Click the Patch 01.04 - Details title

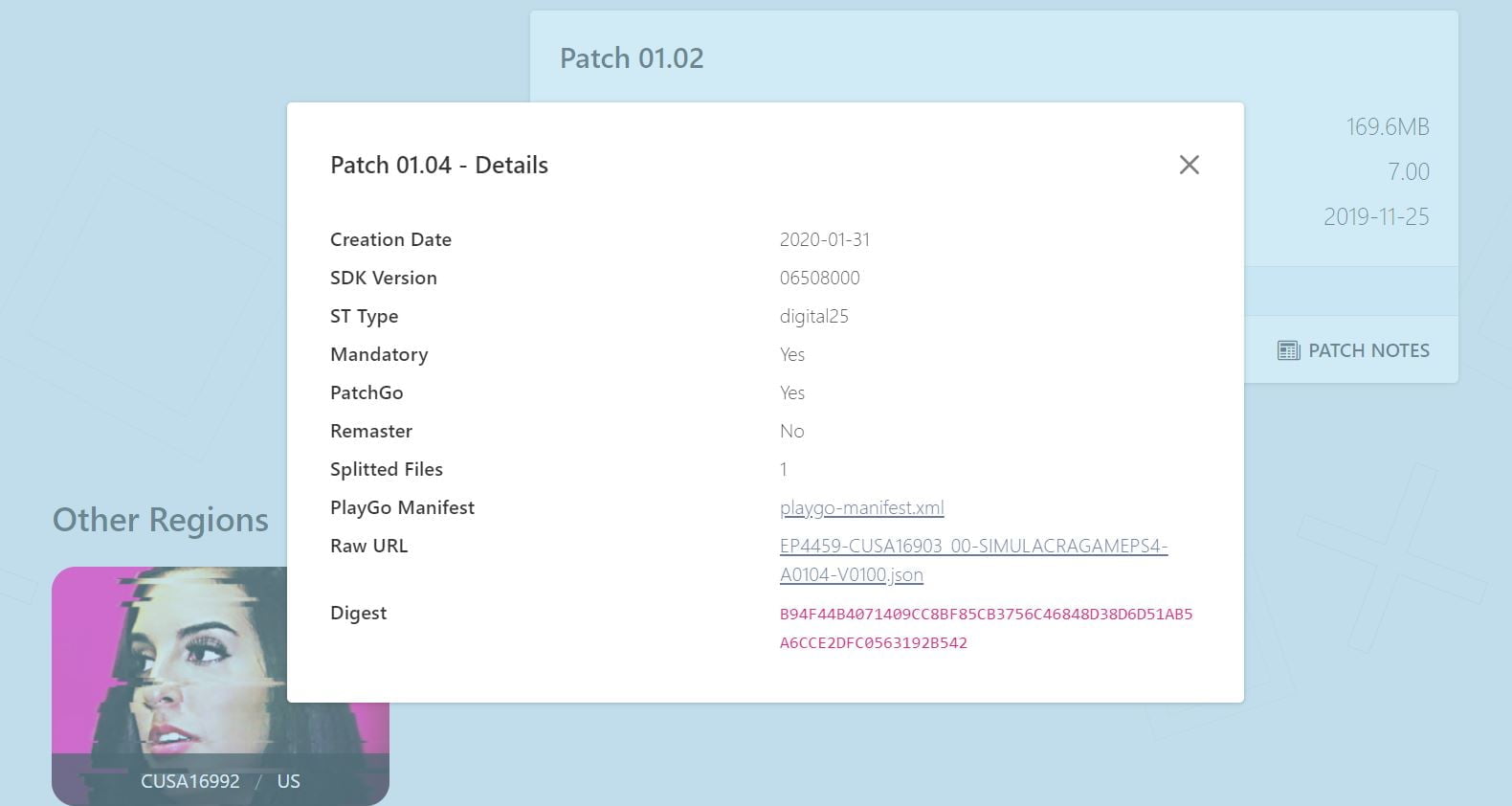[438, 165]
